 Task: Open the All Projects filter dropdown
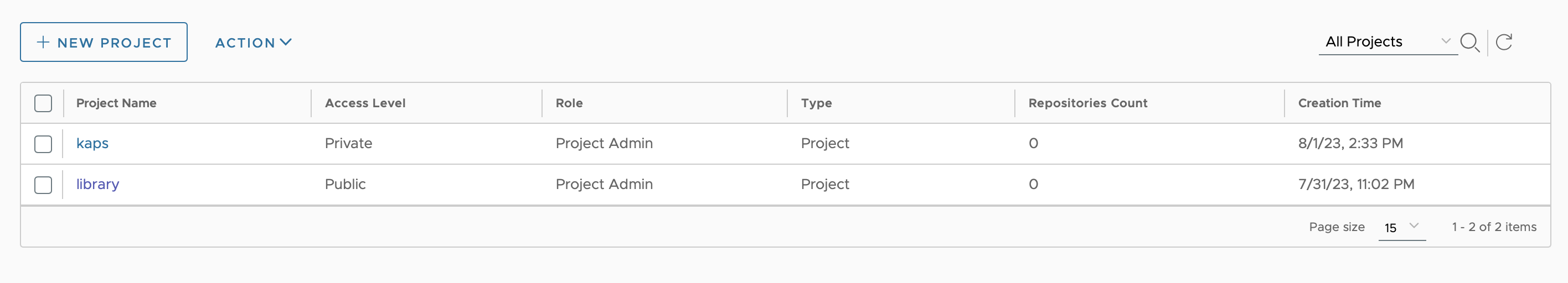[x=1388, y=41]
